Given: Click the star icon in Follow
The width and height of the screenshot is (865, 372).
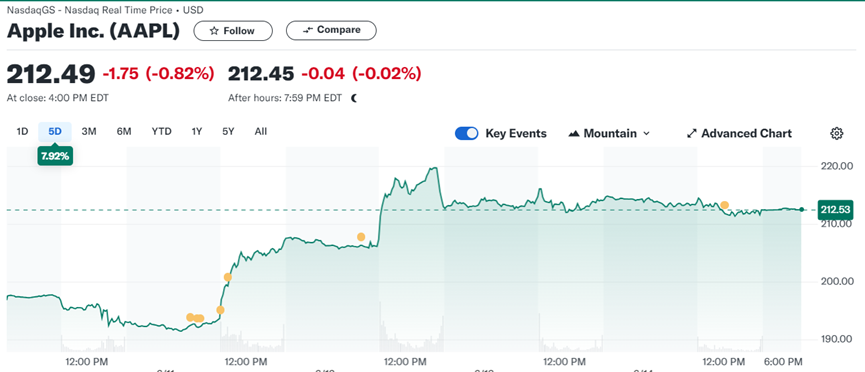Looking at the screenshot, I should click(214, 31).
